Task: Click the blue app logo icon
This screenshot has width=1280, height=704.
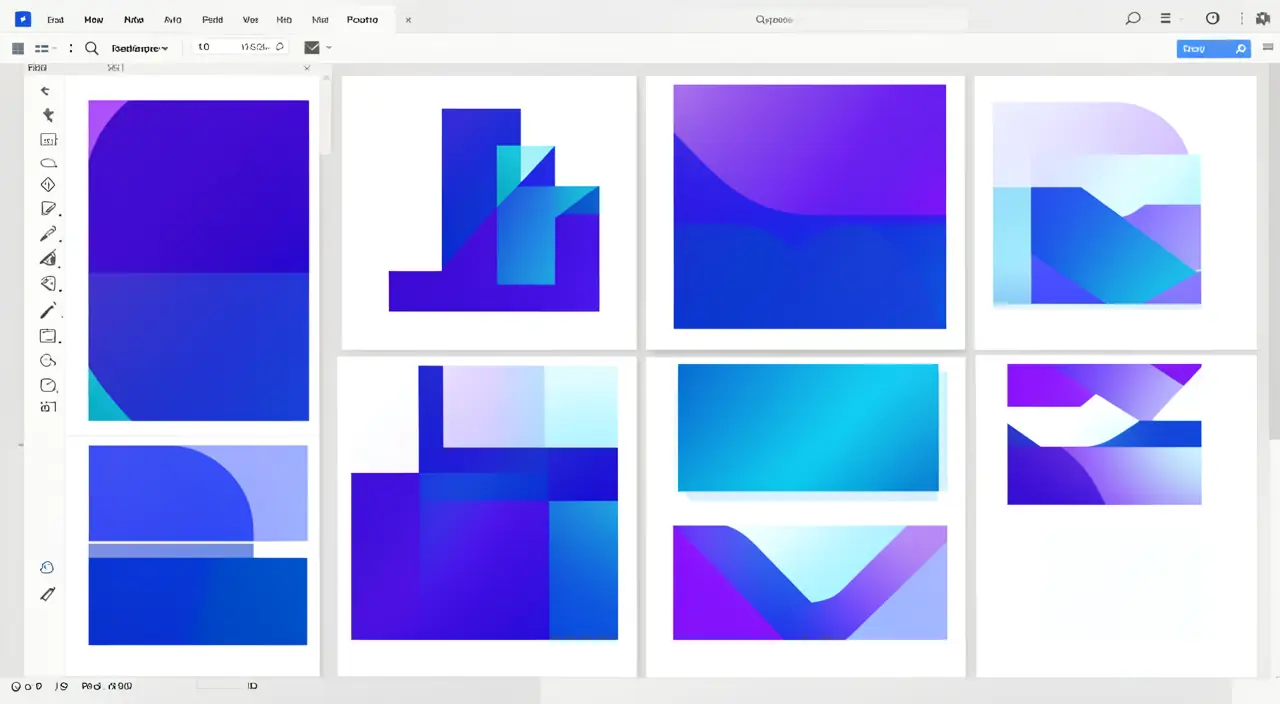Action: (x=23, y=19)
